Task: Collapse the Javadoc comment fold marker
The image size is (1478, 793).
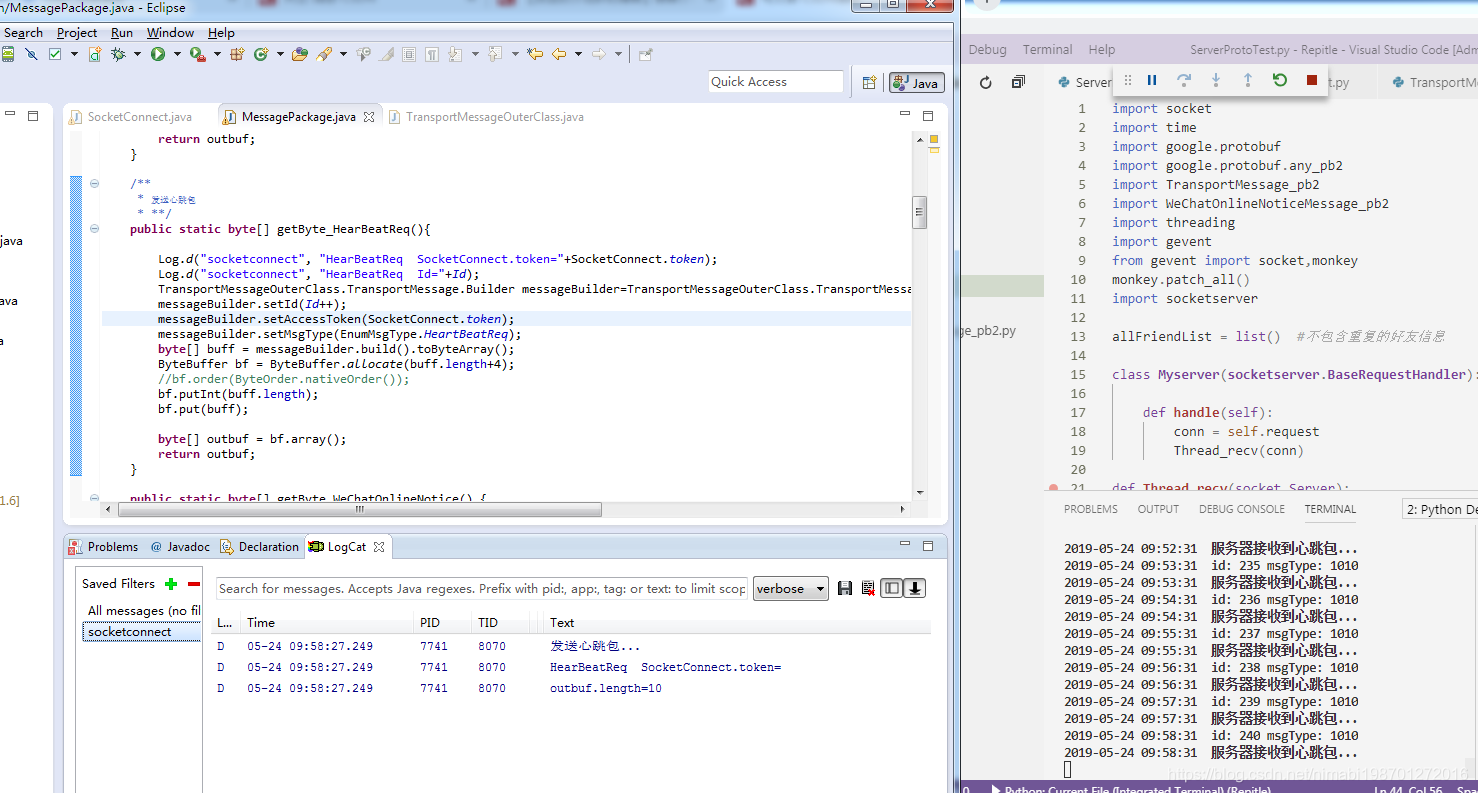Action: (x=94, y=183)
